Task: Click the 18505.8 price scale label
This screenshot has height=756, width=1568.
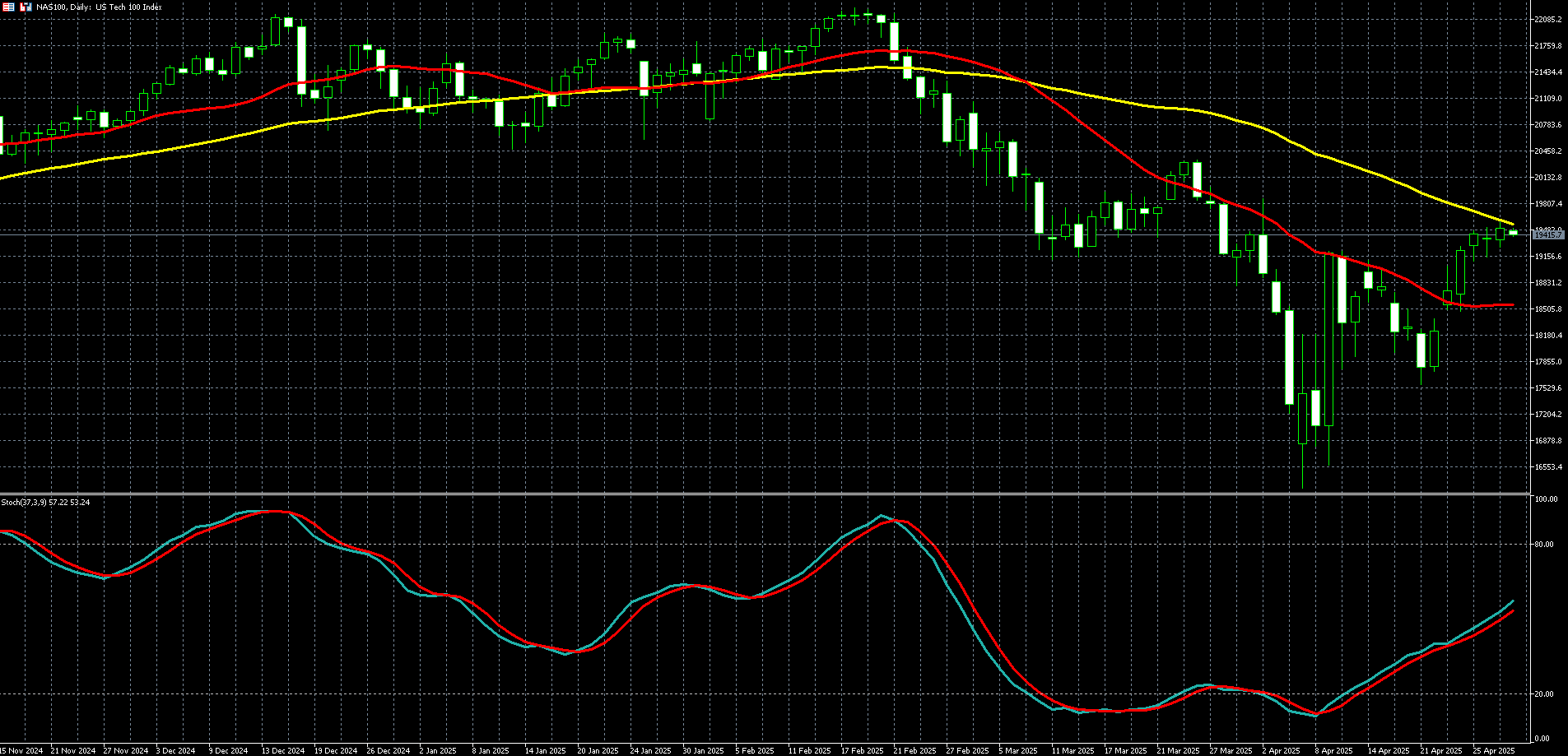Action: [1548, 309]
